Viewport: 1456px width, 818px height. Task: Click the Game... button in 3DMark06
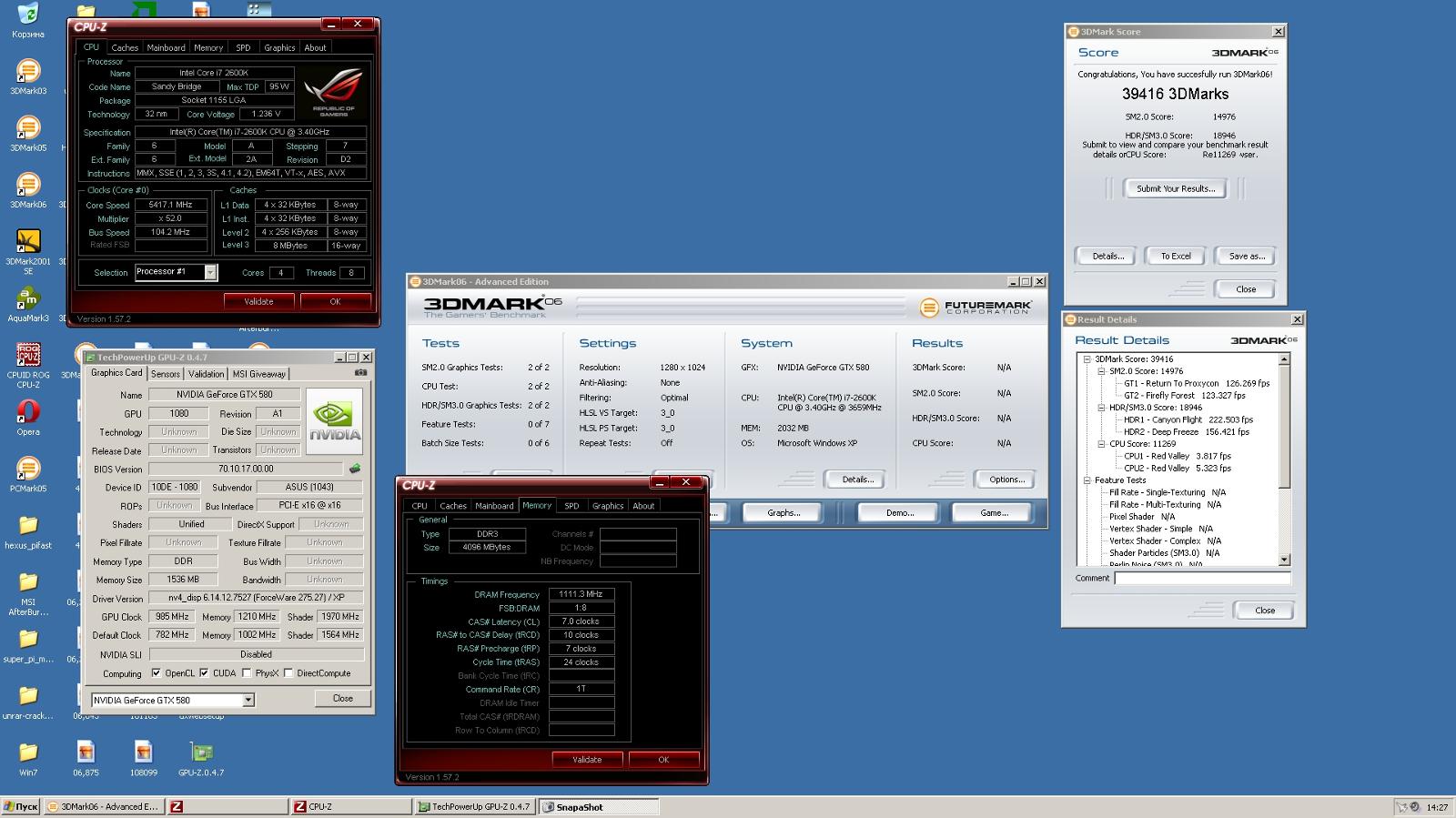tap(994, 512)
